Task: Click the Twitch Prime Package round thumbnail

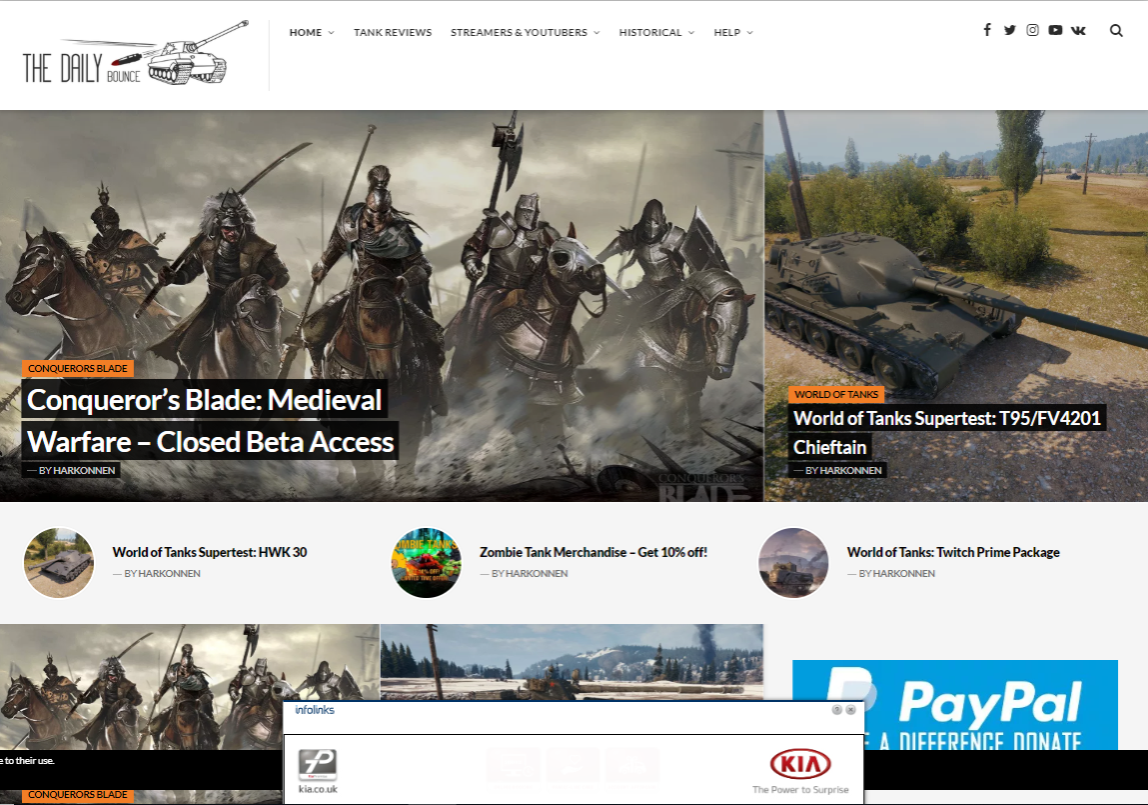Action: point(794,563)
